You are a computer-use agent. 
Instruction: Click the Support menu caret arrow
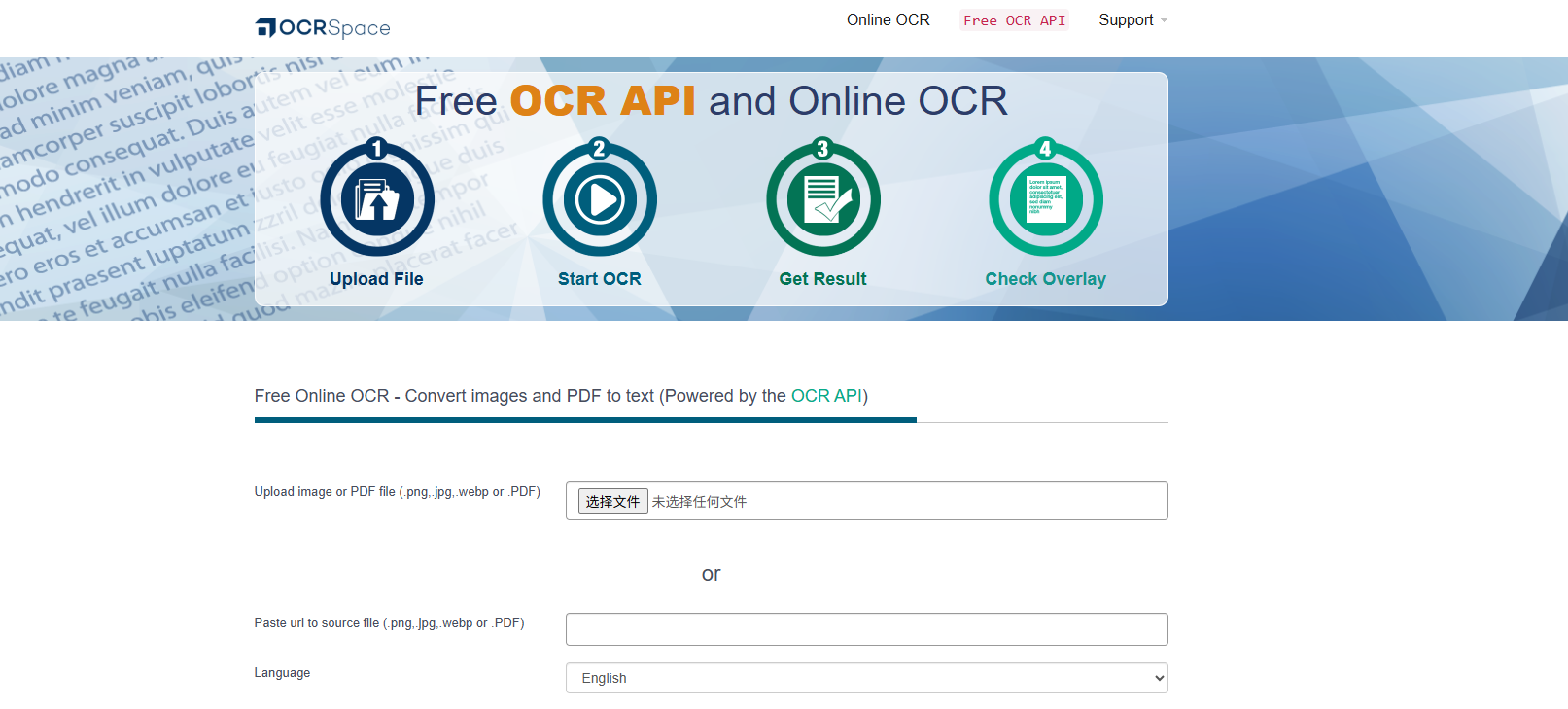1164,20
